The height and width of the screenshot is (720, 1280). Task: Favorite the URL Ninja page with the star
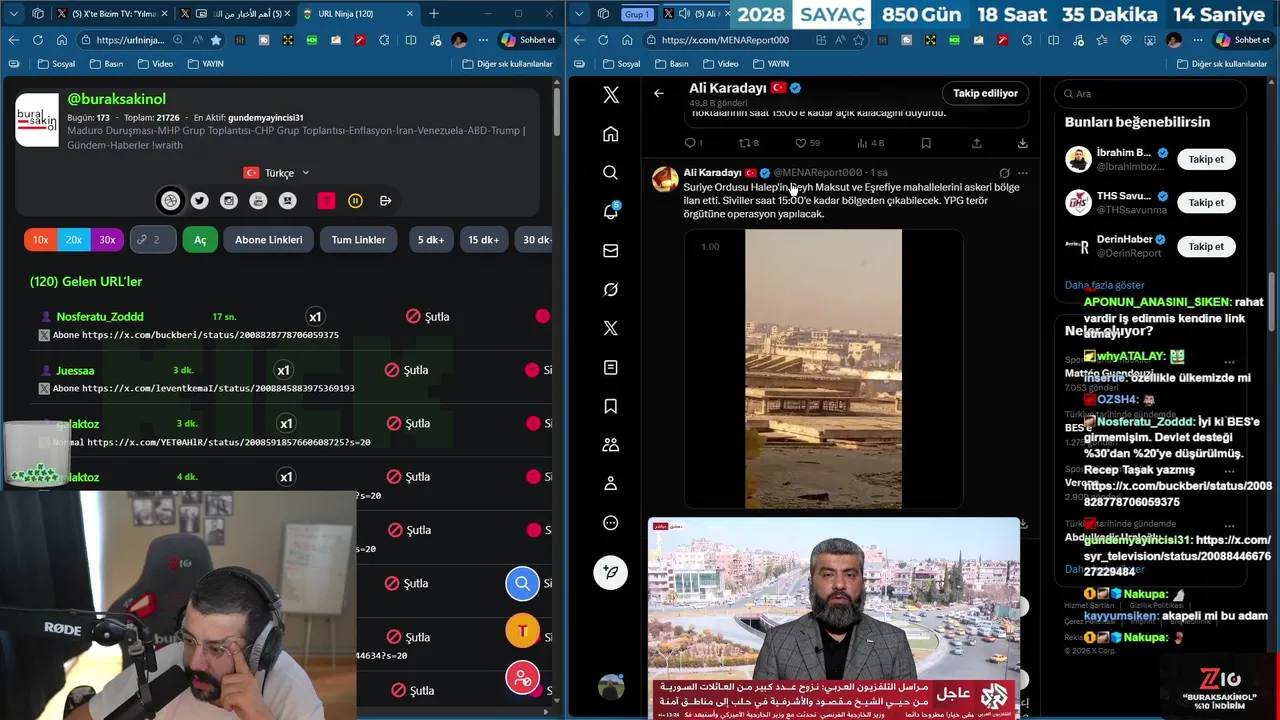pos(215,40)
